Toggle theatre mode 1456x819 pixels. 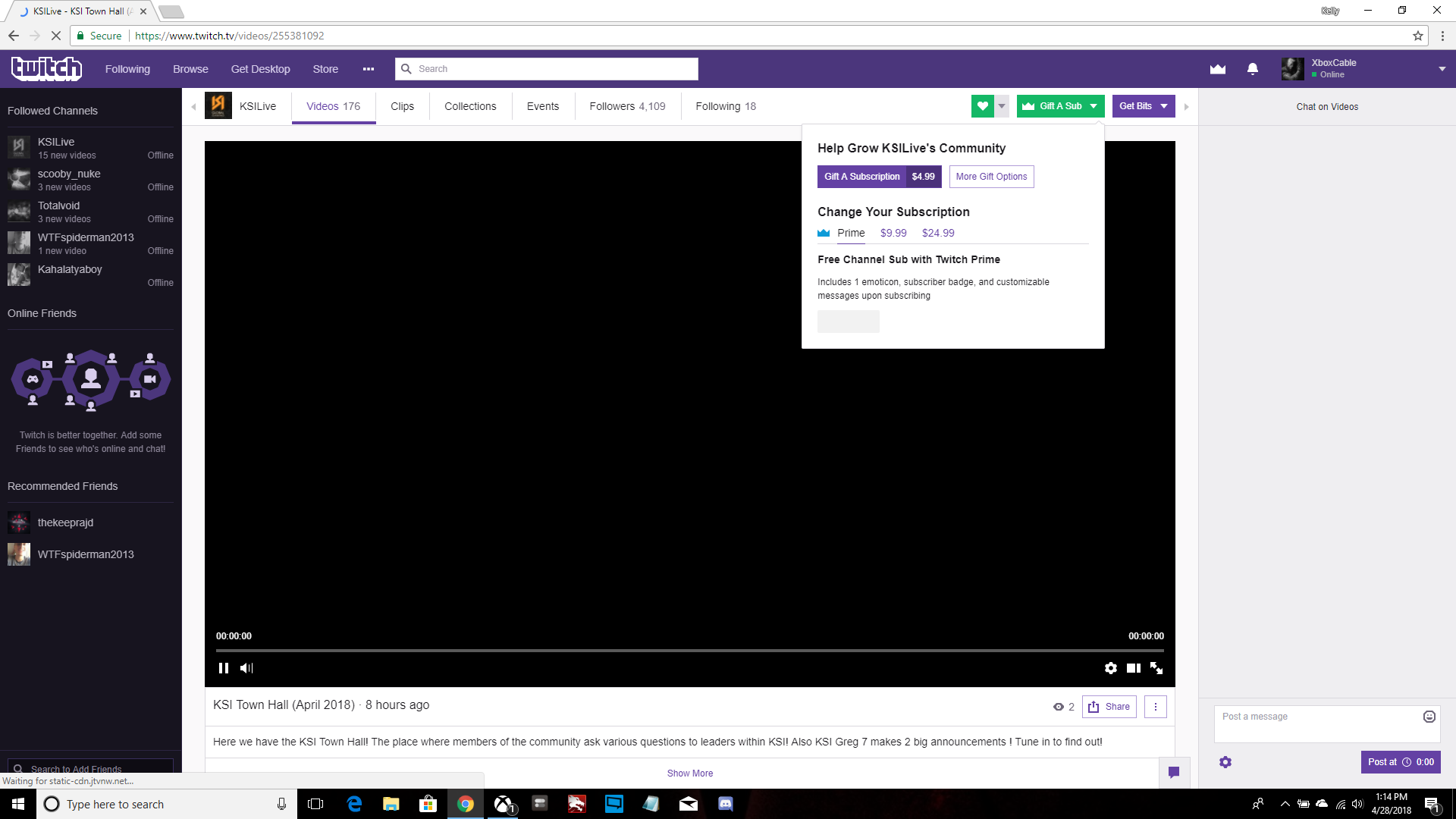pos(1134,668)
